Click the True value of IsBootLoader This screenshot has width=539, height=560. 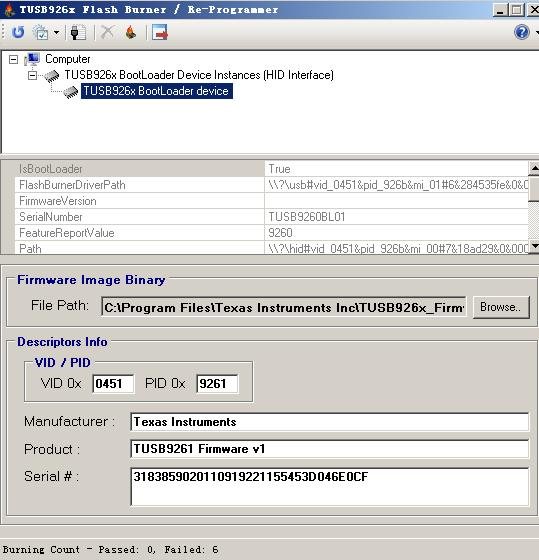point(279,169)
